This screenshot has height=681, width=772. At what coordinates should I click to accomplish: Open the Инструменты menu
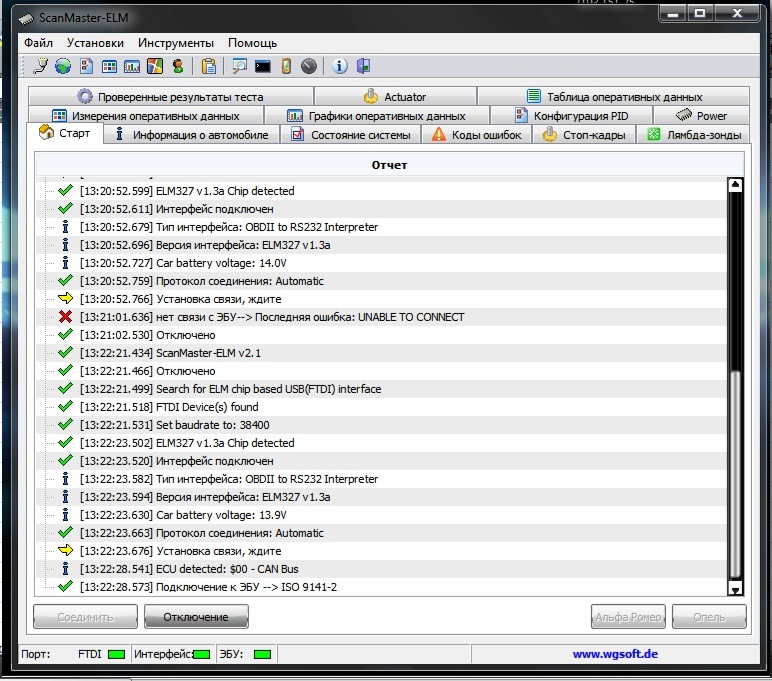pyautogui.click(x=176, y=43)
